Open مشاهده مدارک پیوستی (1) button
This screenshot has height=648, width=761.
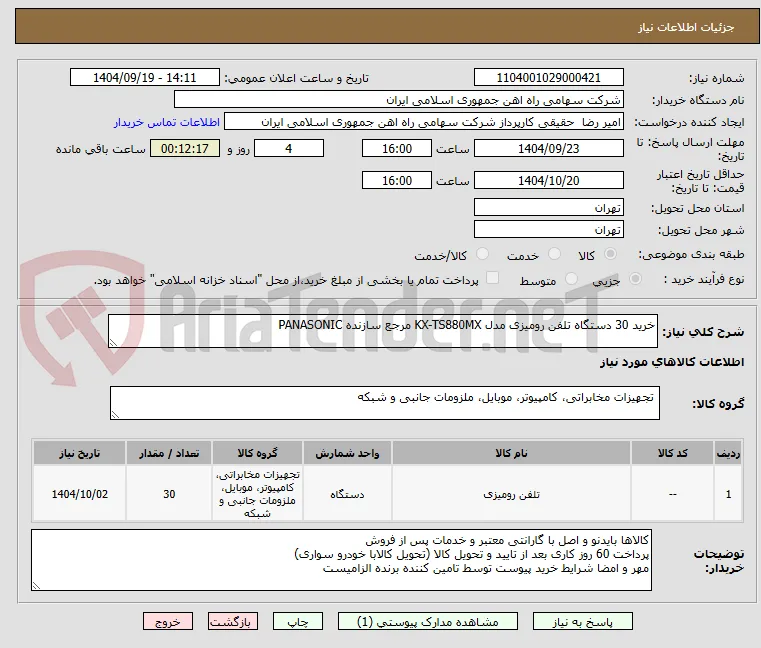[428, 621]
